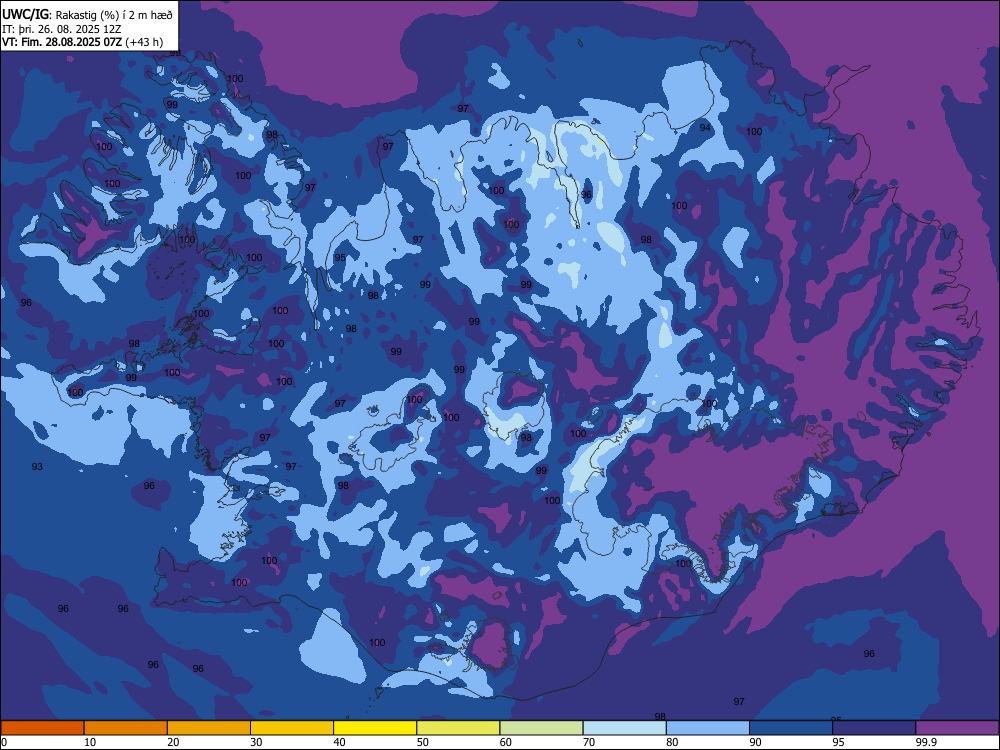The height and width of the screenshot is (750, 1000).
Task: Select the initial time line "IT: þri. 26. 08. 2025 12Z"
Action: tap(64, 28)
